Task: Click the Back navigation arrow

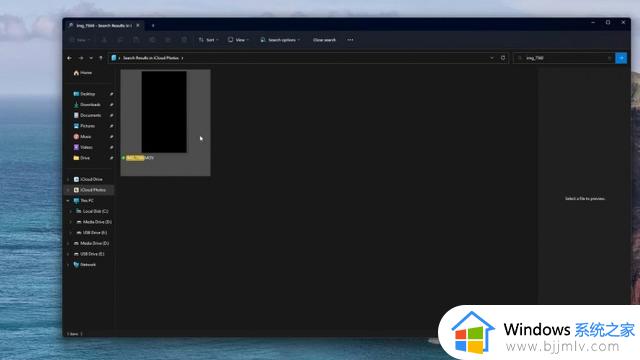Action: point(69,58)
